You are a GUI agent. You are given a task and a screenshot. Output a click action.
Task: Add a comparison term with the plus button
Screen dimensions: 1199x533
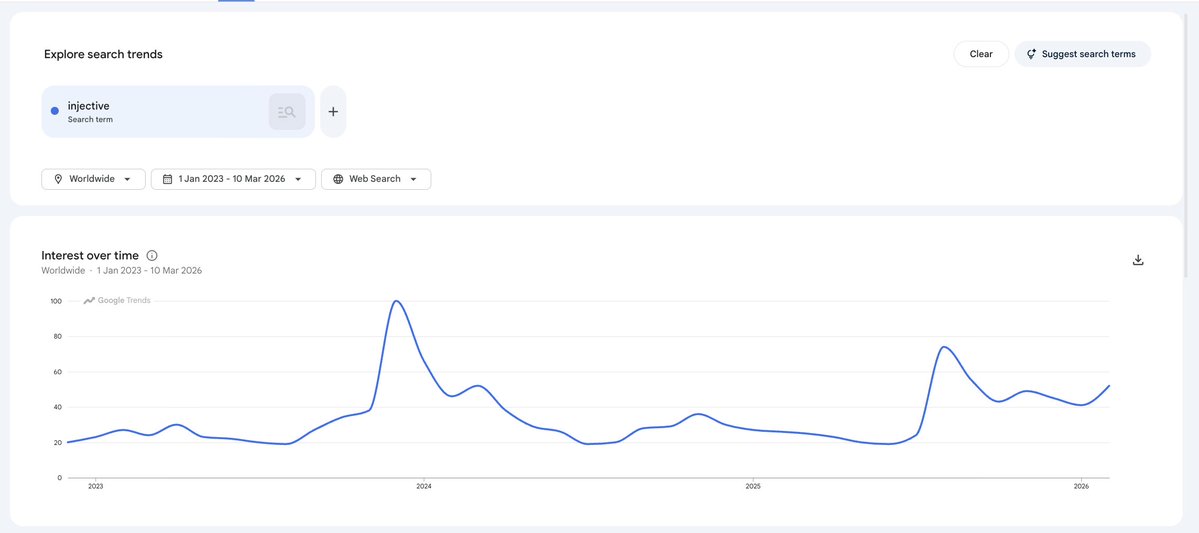pos(333,112)
